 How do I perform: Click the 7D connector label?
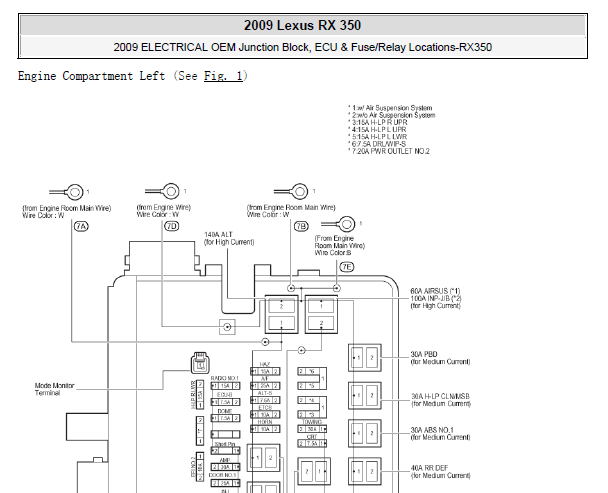[x=171, y=226]
